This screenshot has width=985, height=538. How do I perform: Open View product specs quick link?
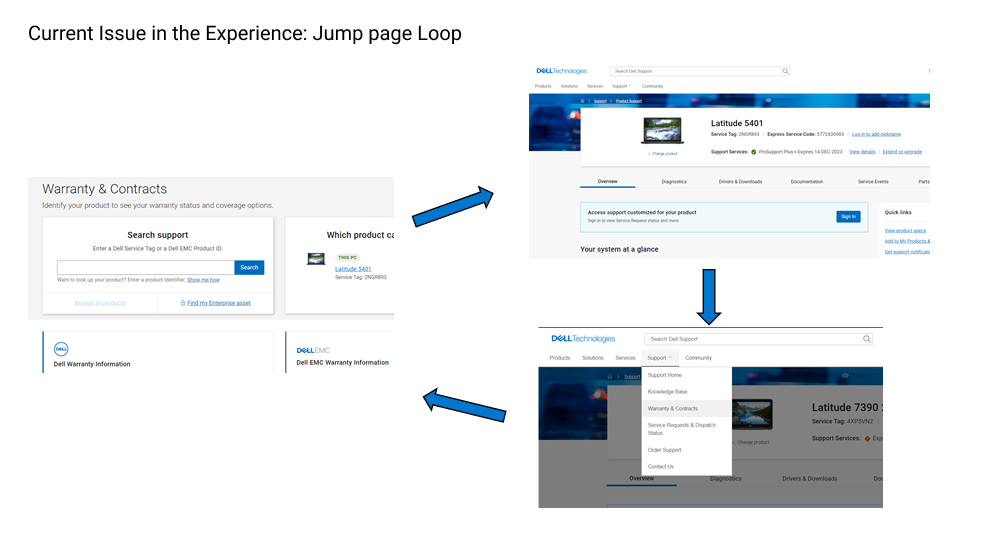(905, 231)
